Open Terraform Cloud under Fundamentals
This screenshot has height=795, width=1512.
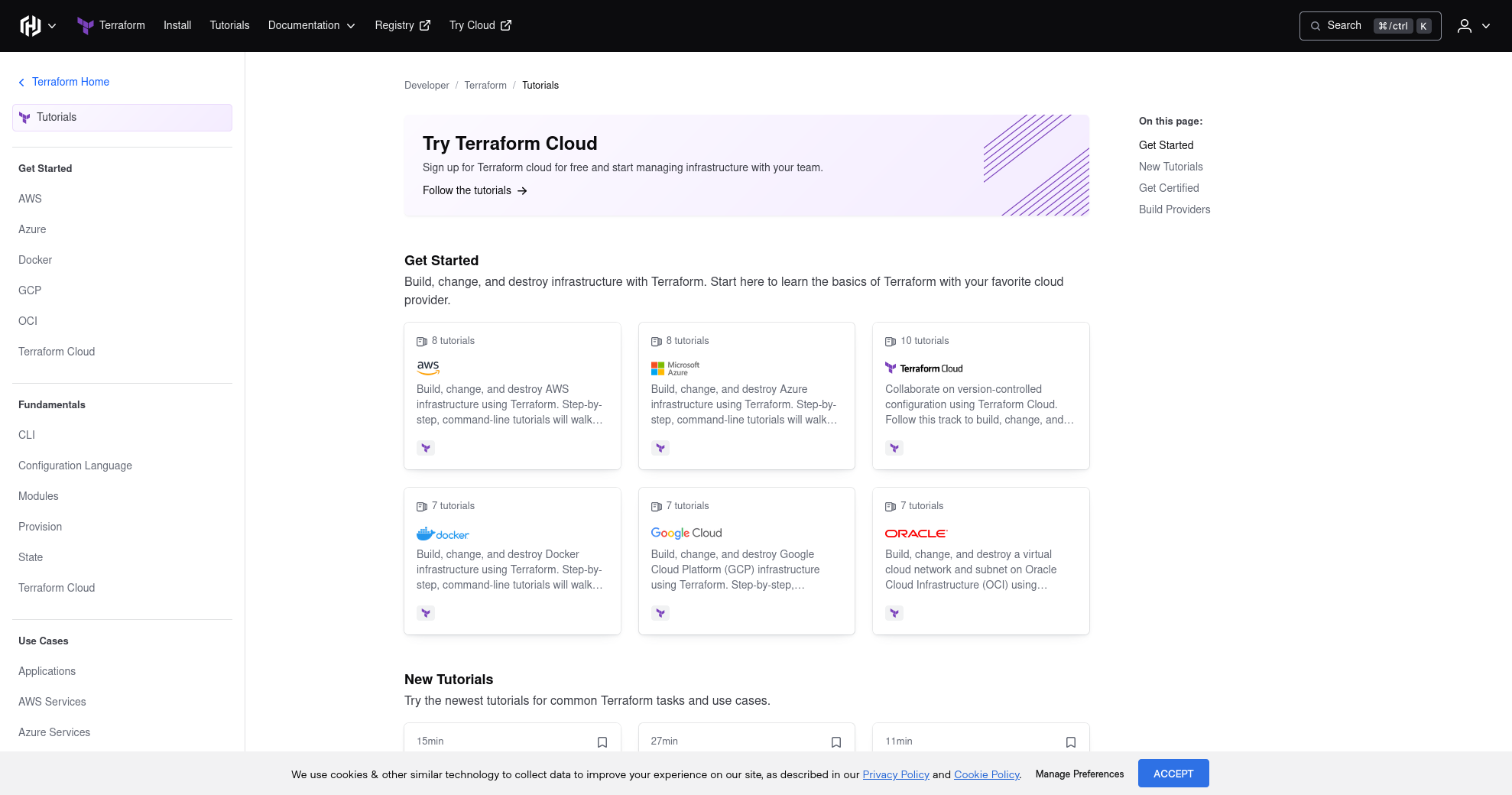click(57, 588)
